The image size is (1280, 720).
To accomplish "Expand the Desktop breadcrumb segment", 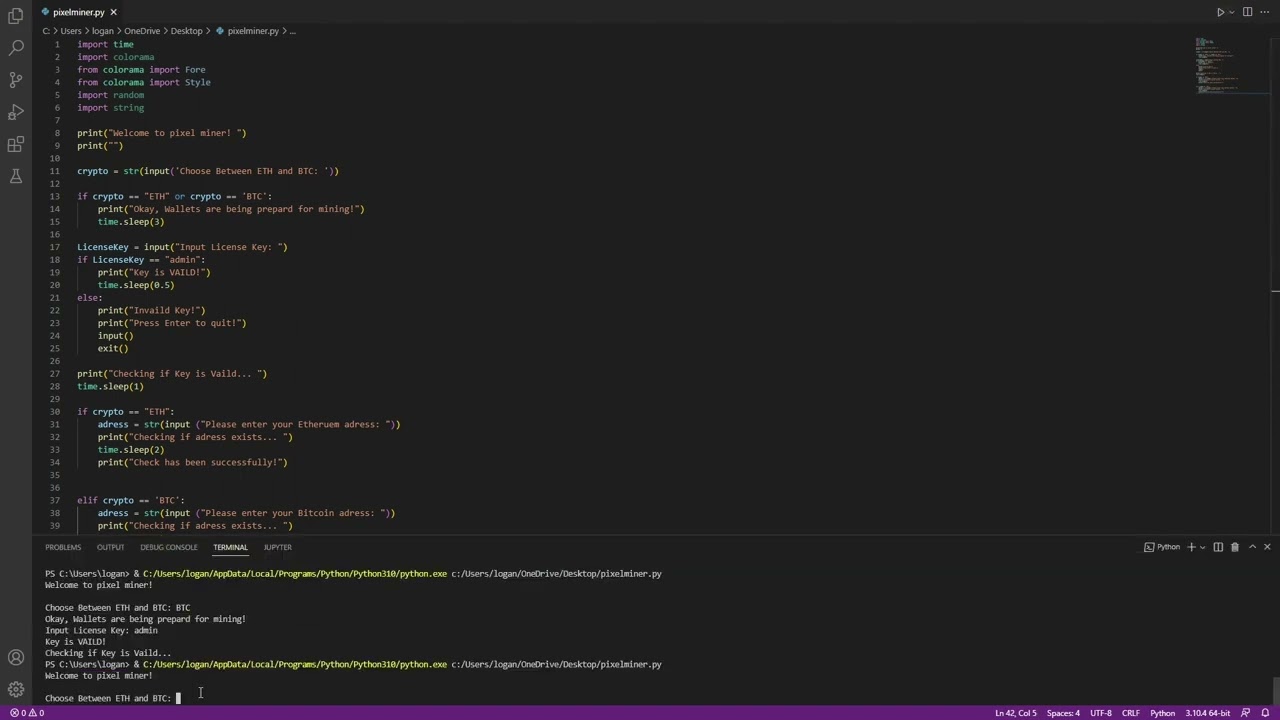I will (x=186, y=31).
